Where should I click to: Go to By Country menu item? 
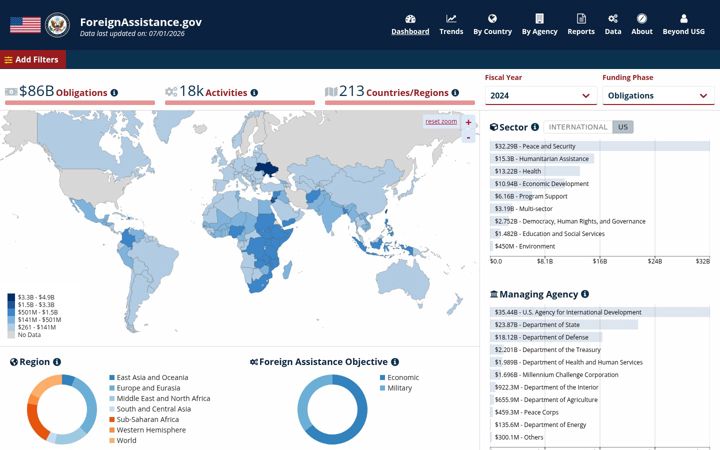492,32
